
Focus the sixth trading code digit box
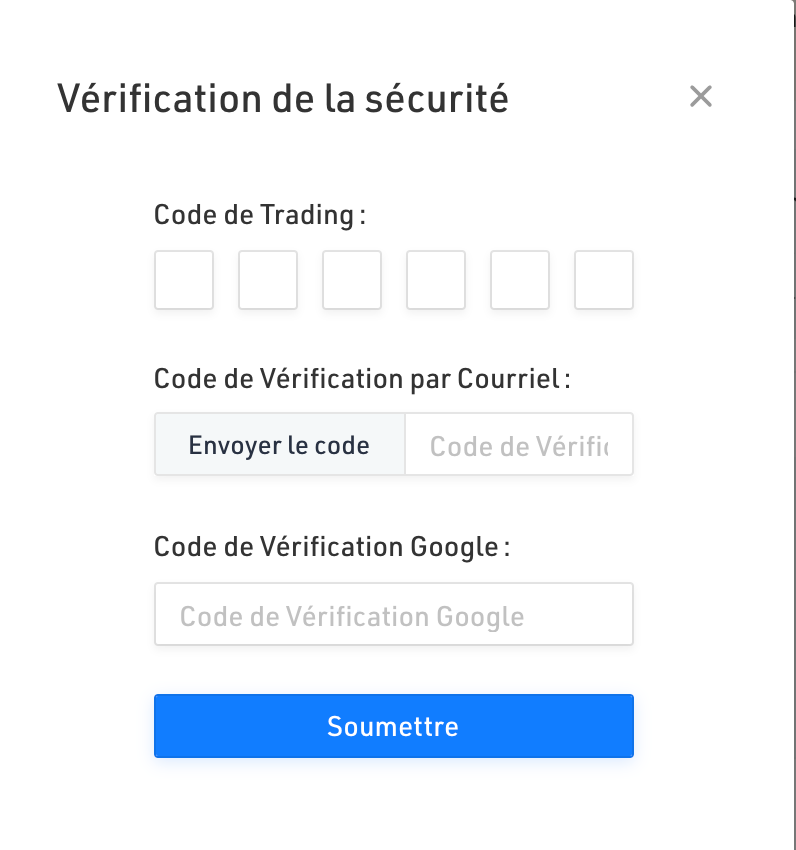[604, 280]
